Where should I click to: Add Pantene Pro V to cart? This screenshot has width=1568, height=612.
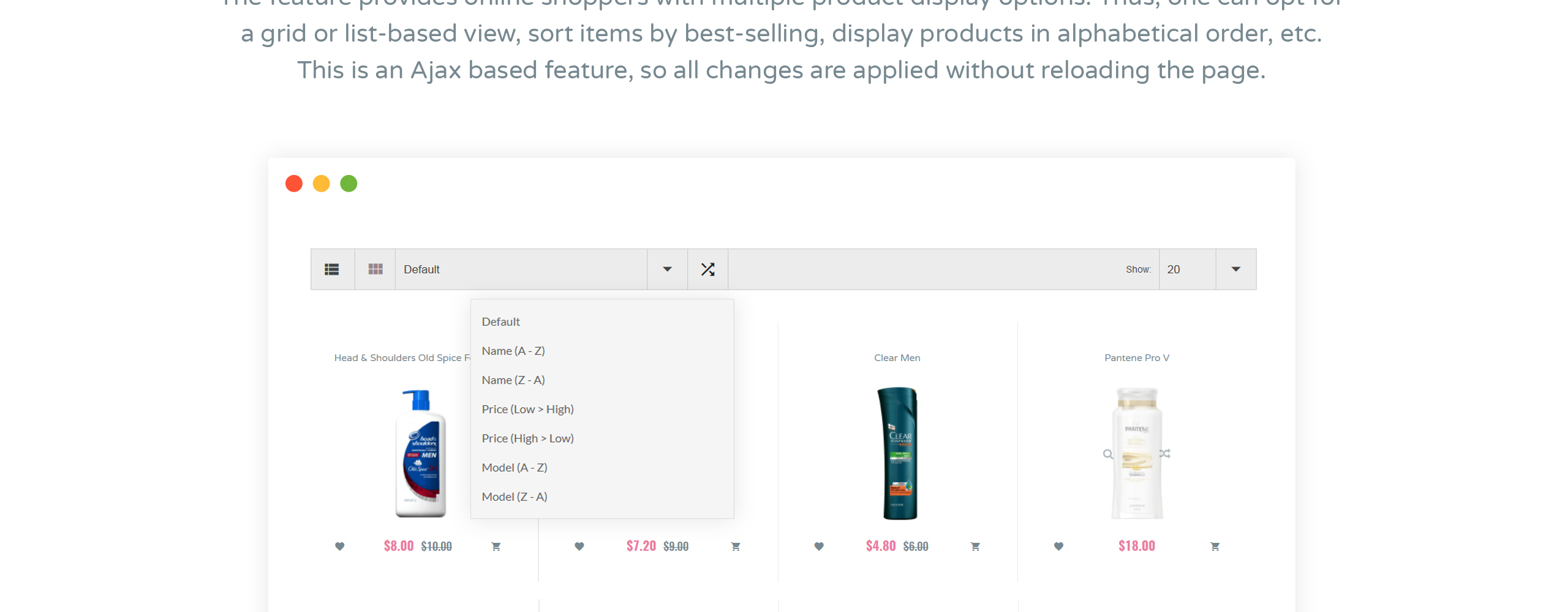click(1215, 547)
